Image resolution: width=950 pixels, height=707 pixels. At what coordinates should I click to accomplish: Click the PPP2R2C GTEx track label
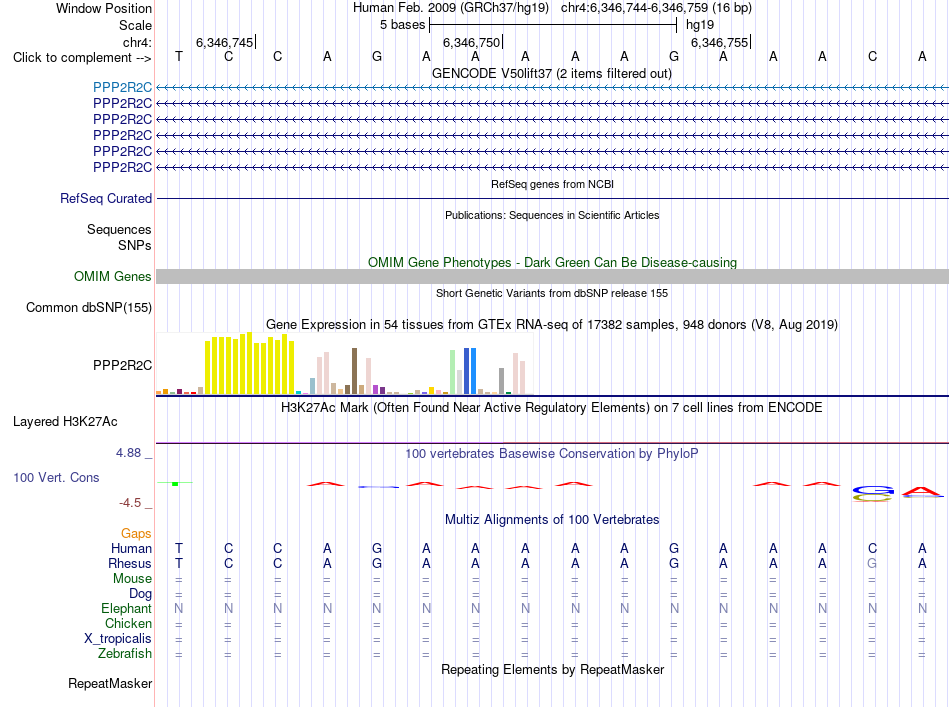click(122, 365)
